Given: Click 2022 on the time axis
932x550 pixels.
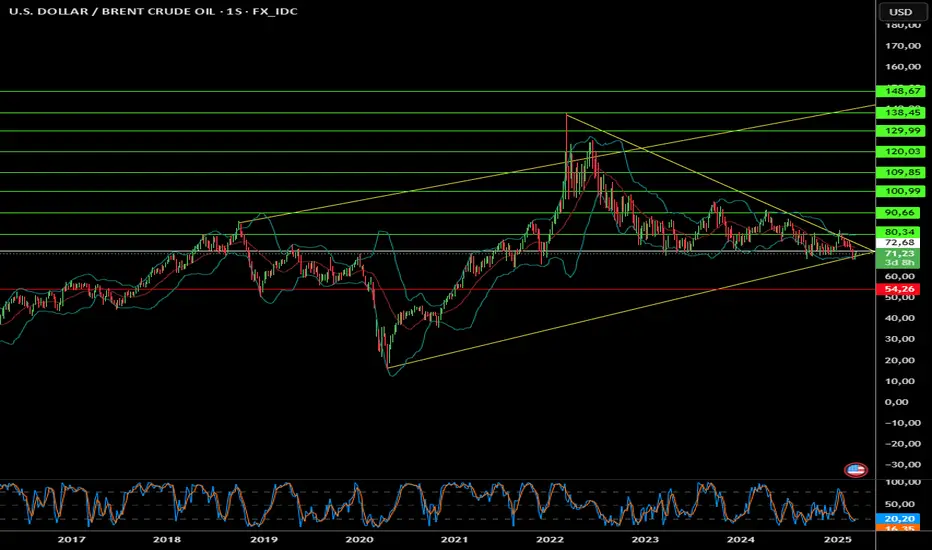Looking at the screenshot, I should tap(551, 539).
